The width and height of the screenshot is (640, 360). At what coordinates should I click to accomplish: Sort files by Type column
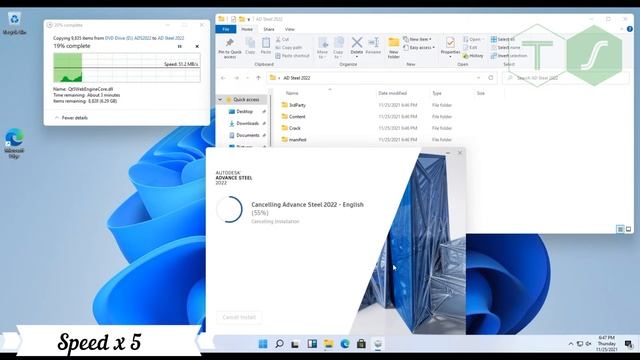[x=437, y=93]
